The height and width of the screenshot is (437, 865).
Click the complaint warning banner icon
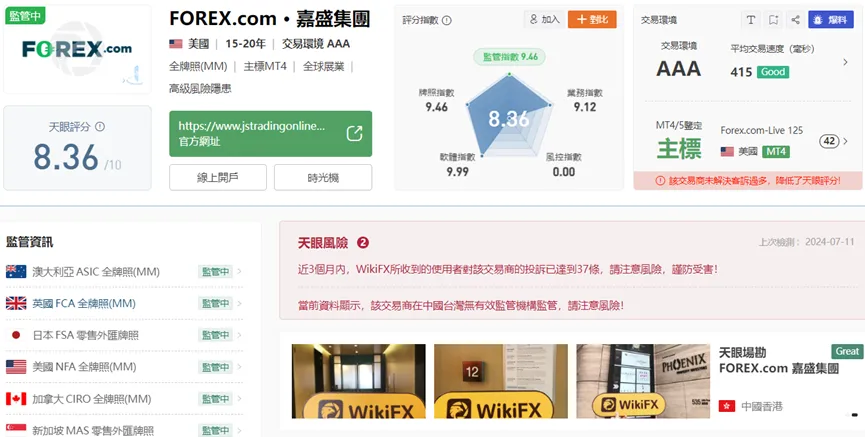pos(660,180)
